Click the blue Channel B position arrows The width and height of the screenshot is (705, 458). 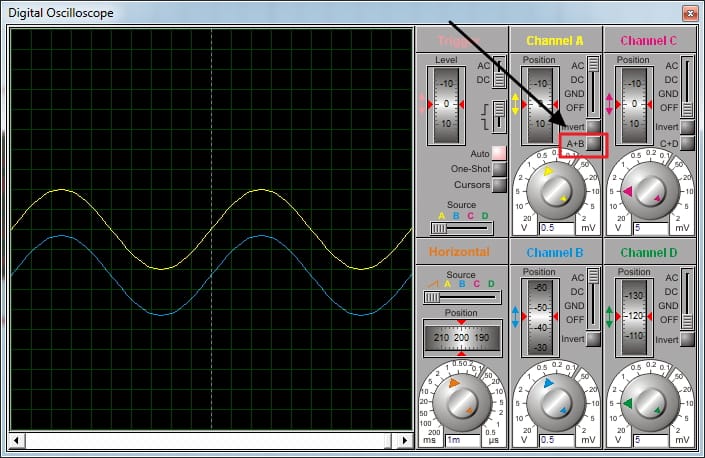pyautogui.click(x=515, y=316)
